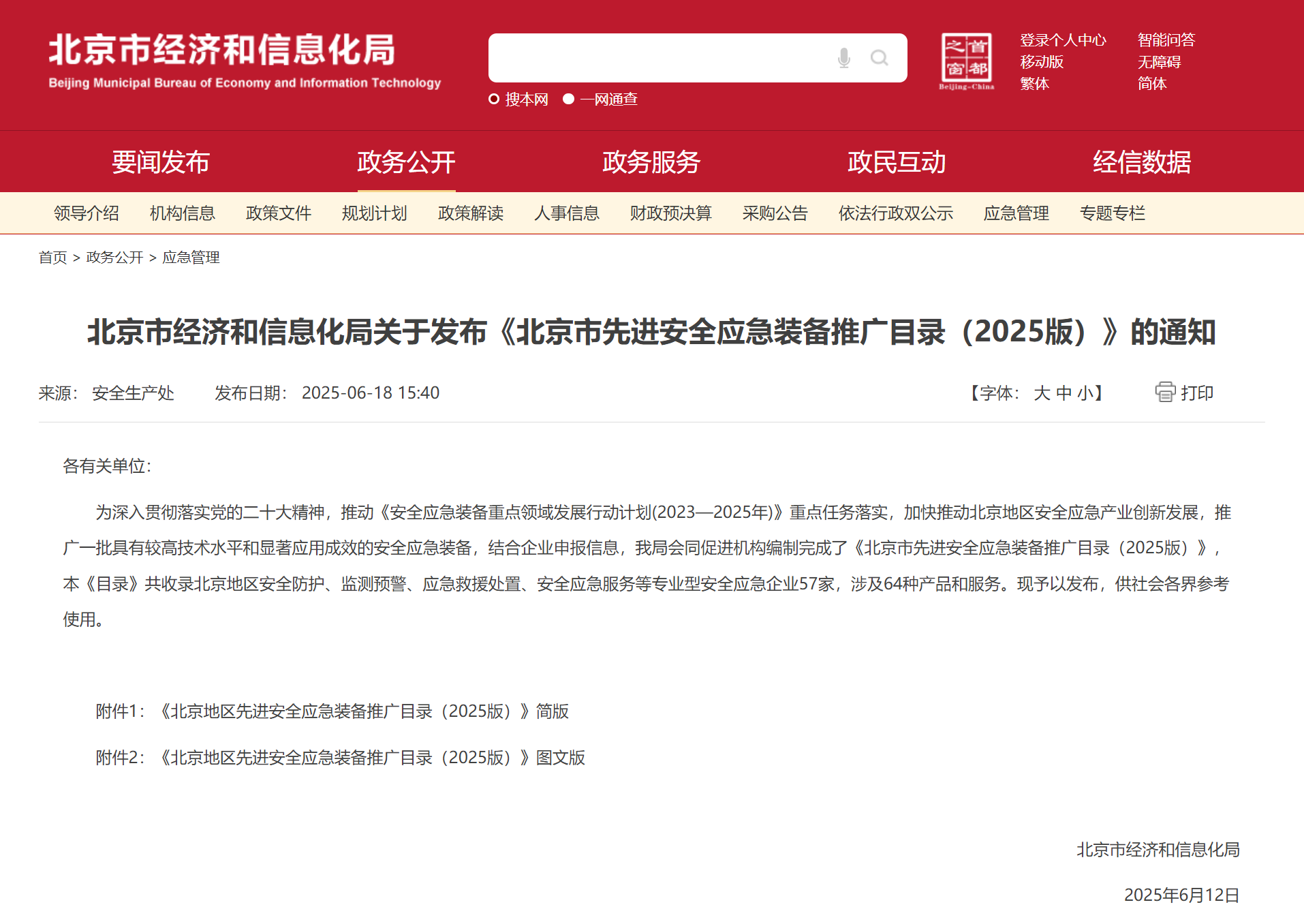
Task: Select the 一网通查 radio option
Action: tap(568, 99)
